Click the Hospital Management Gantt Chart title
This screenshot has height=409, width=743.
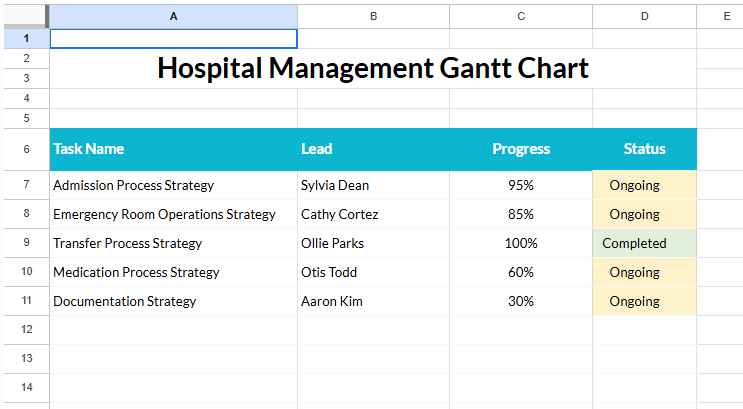(x=373, y=68)
